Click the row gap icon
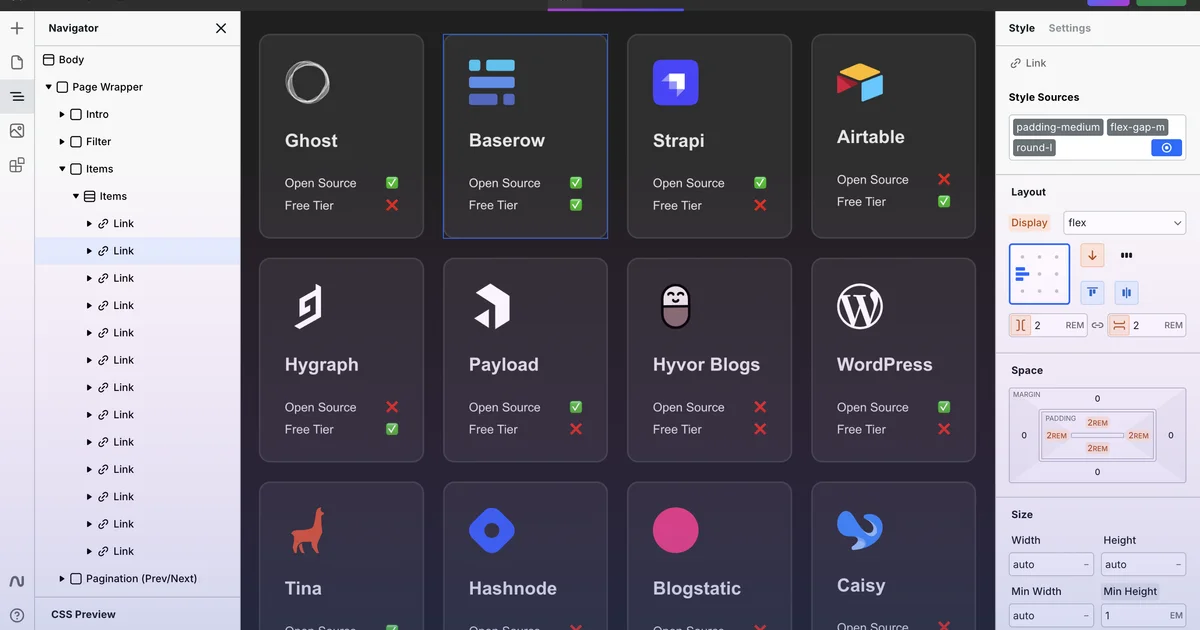The height and width of the screenshot is (630, 1200). [x=1120, y=325]
